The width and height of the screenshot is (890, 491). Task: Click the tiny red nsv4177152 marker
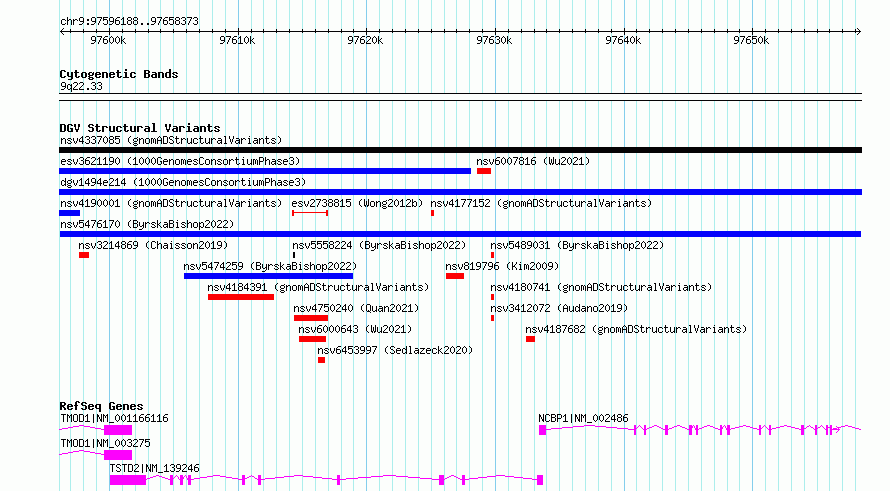click(433, 213)
